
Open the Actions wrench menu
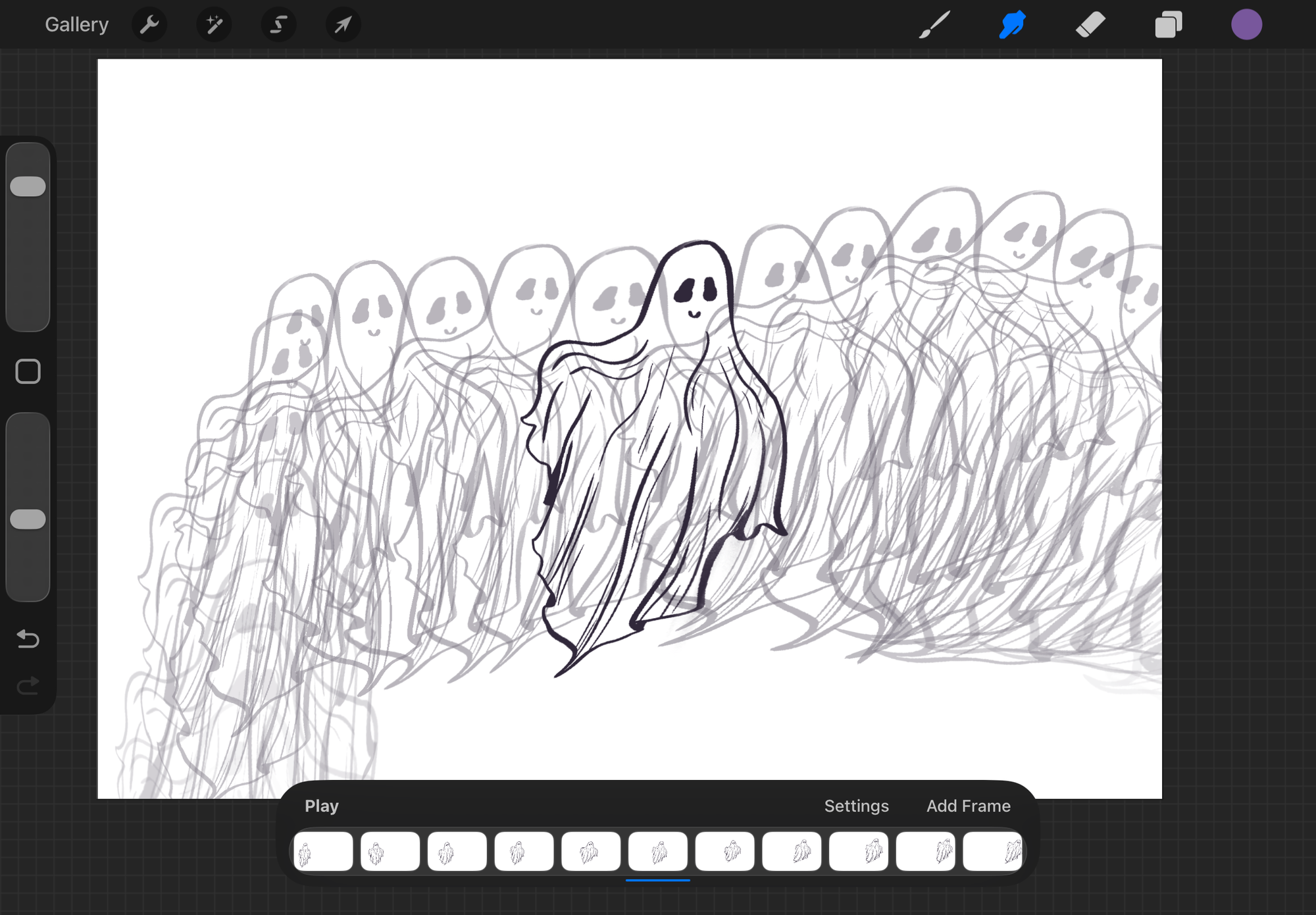point(149,25)
